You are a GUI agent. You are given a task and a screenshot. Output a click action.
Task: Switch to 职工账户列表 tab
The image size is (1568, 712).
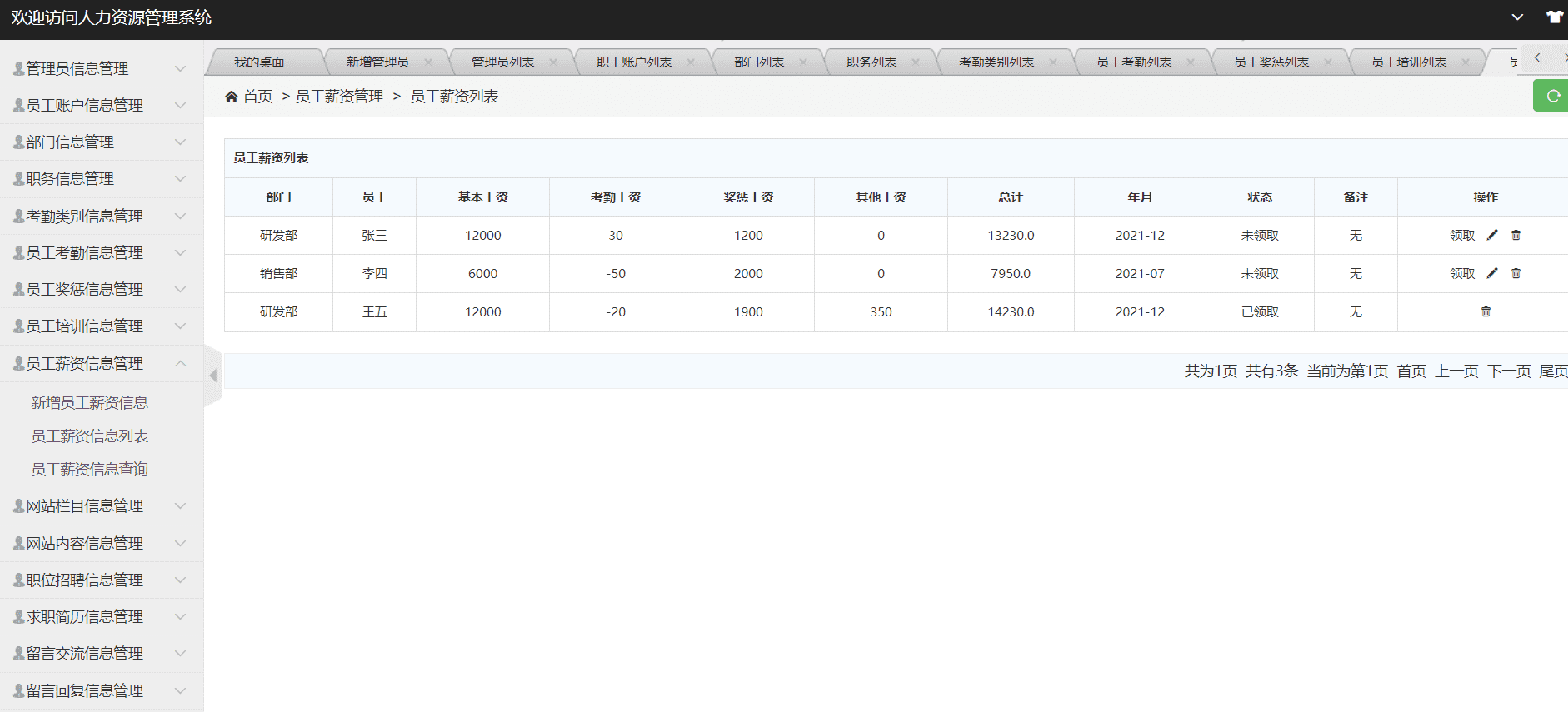click(634, 62)
